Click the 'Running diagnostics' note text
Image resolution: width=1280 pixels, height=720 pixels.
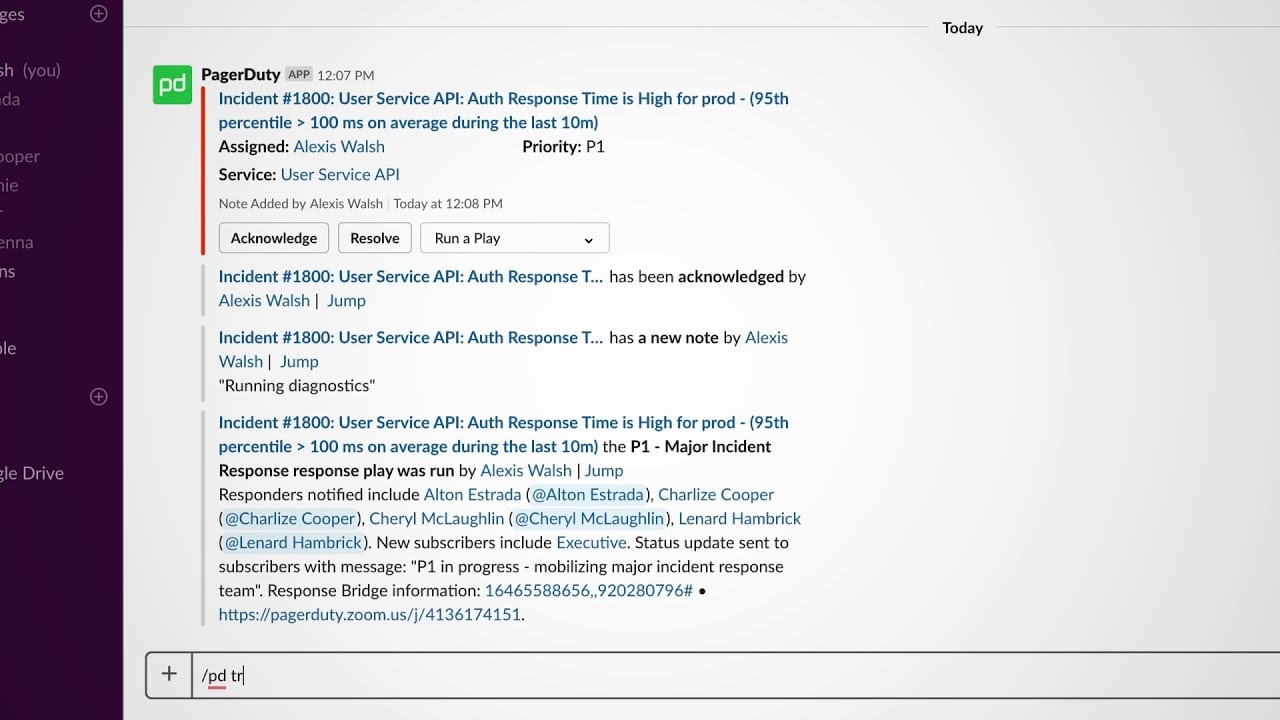(x=297, y=385)
